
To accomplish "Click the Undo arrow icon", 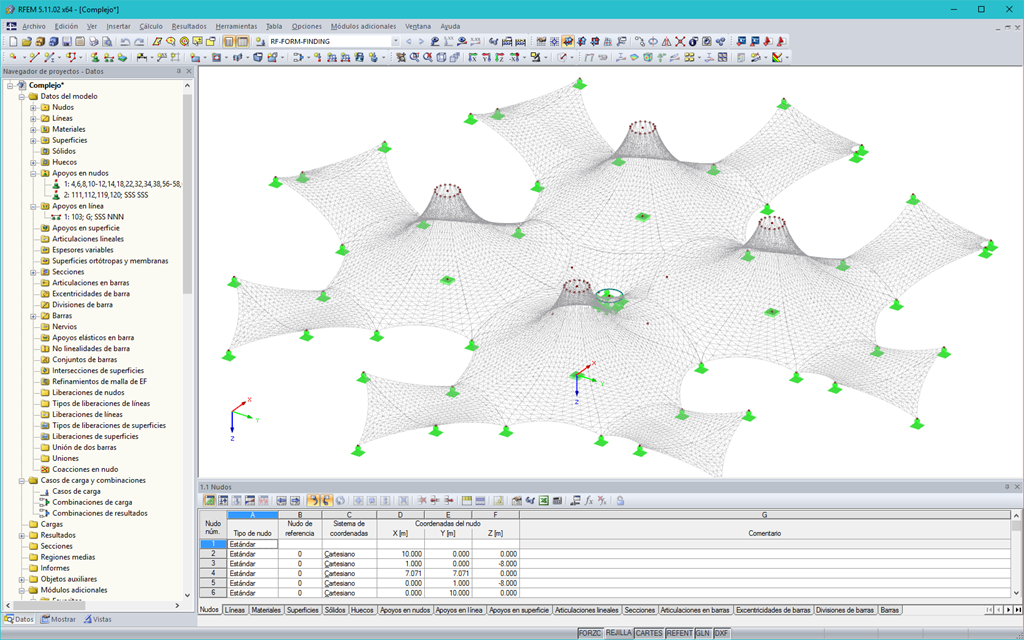I will pos(124,41).
